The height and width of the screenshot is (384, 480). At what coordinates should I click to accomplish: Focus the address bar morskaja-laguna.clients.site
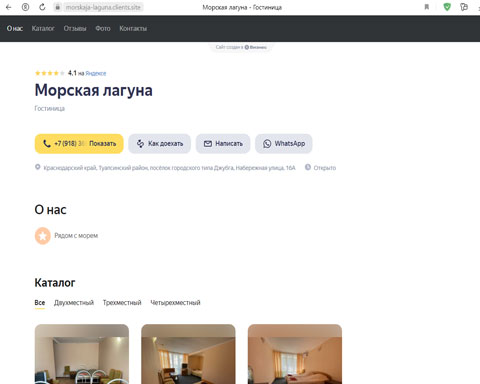pos(103,7)
